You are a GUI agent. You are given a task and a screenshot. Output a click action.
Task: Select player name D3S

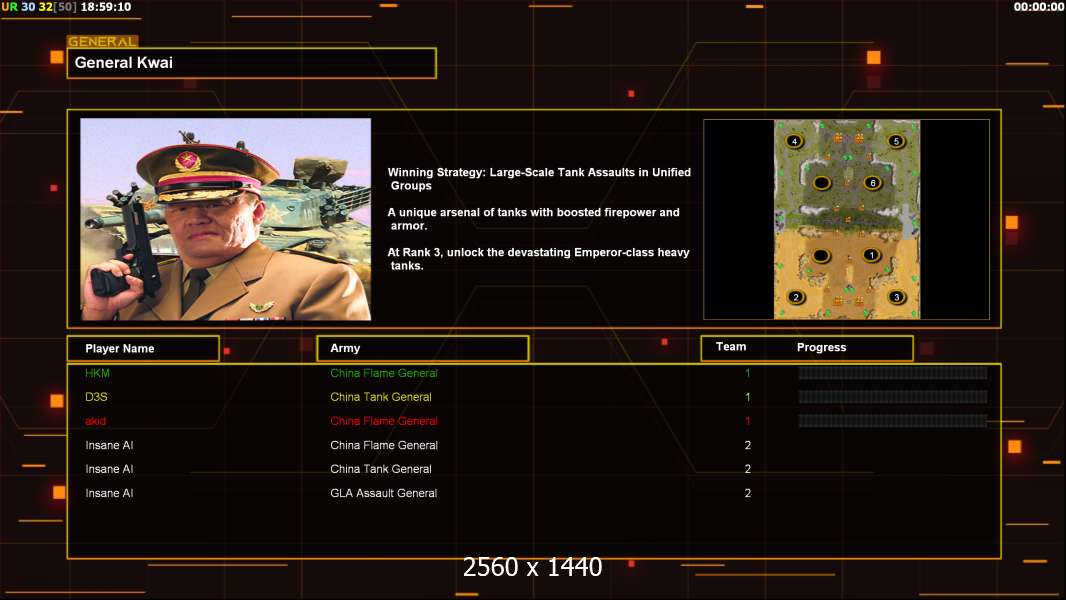(97, 397)
